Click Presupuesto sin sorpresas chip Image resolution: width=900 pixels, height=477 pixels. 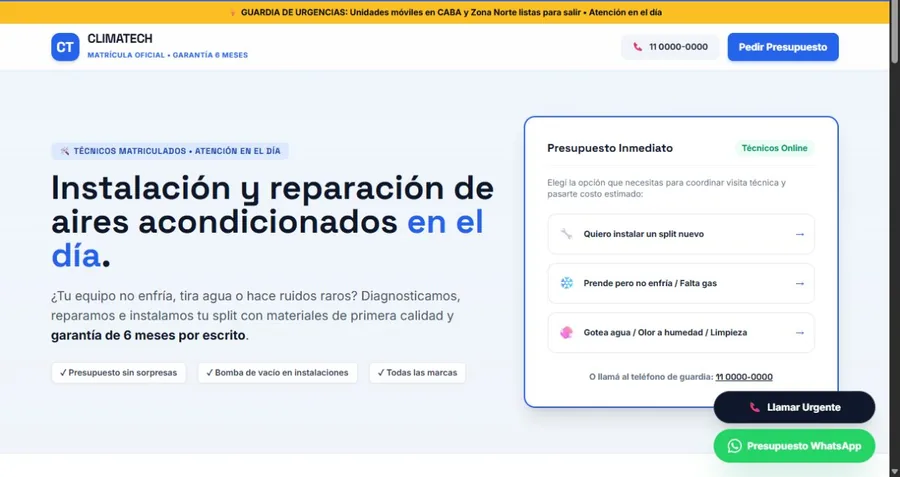click(x=119, y=373)
